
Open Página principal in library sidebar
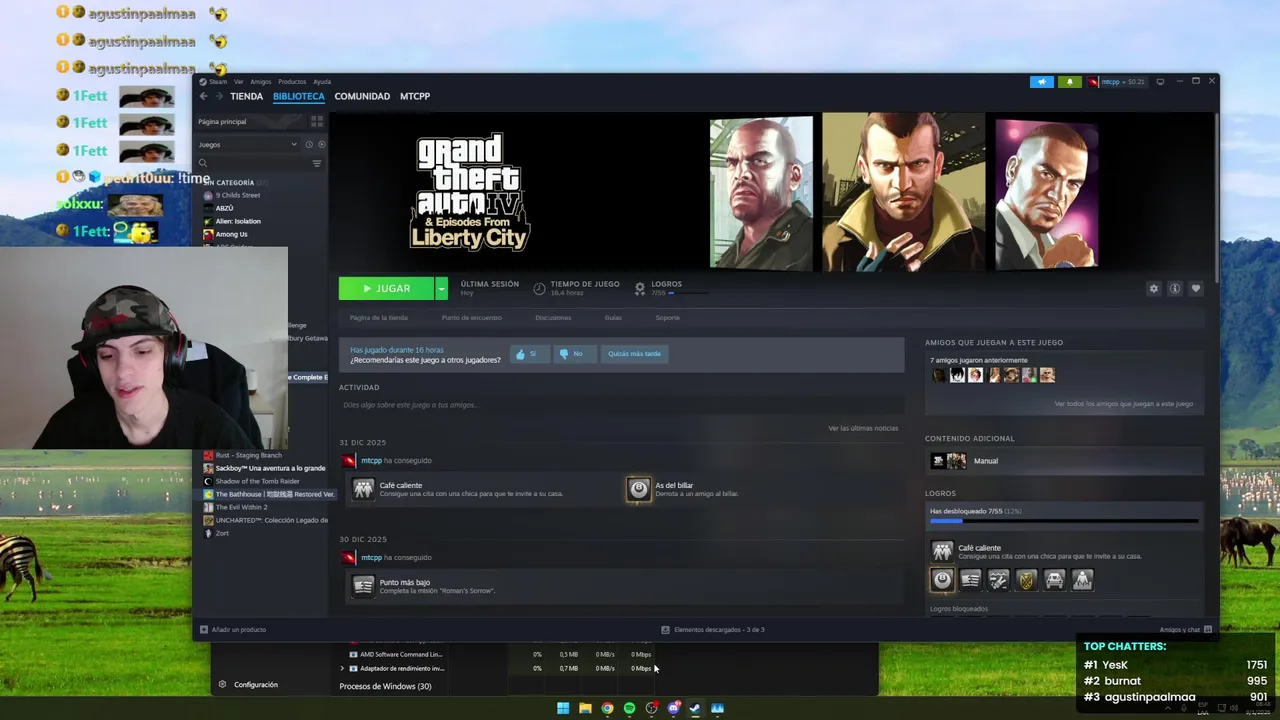tap(222, 121)
